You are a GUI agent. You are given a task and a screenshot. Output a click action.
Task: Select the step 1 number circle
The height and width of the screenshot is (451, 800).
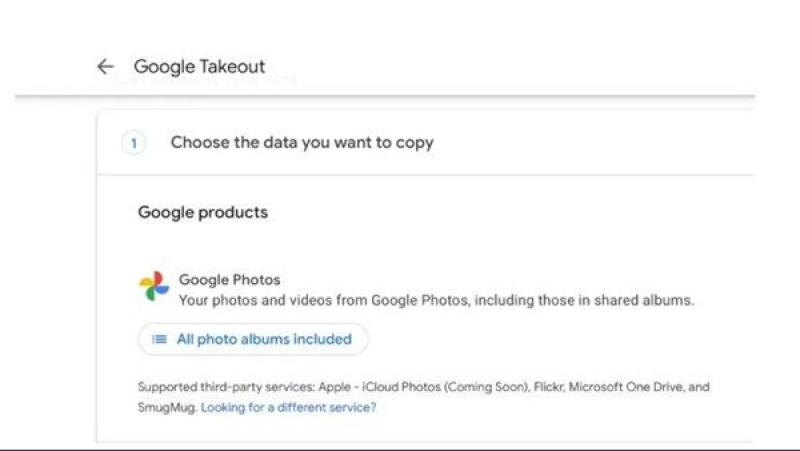click(x=134, y=143)
